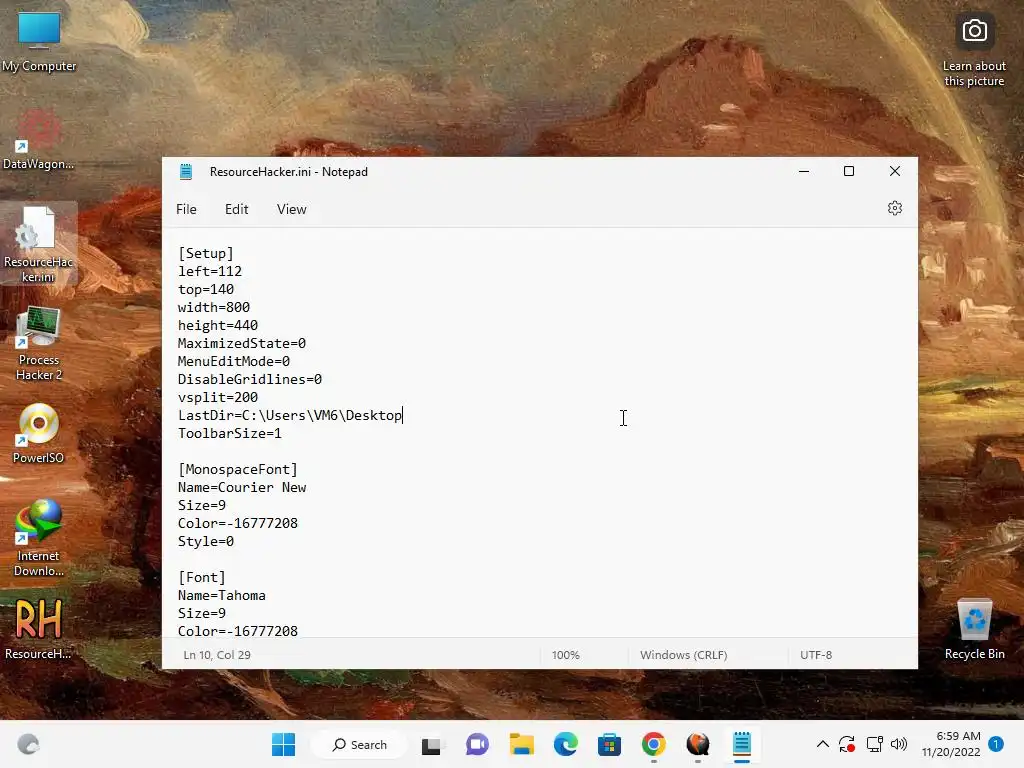Viewport: 1024px width, 768px height.
Task: Click the taskbar Search box
Action: [359, 744]
